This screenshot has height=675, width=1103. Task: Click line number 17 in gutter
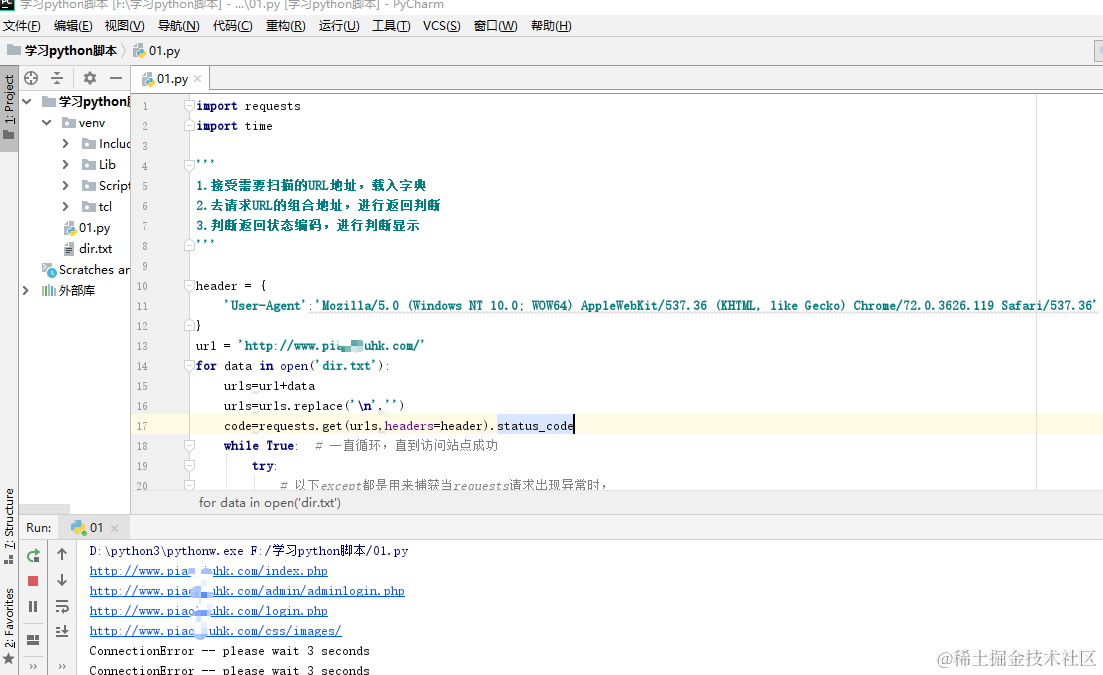click(x=142, y=426)
